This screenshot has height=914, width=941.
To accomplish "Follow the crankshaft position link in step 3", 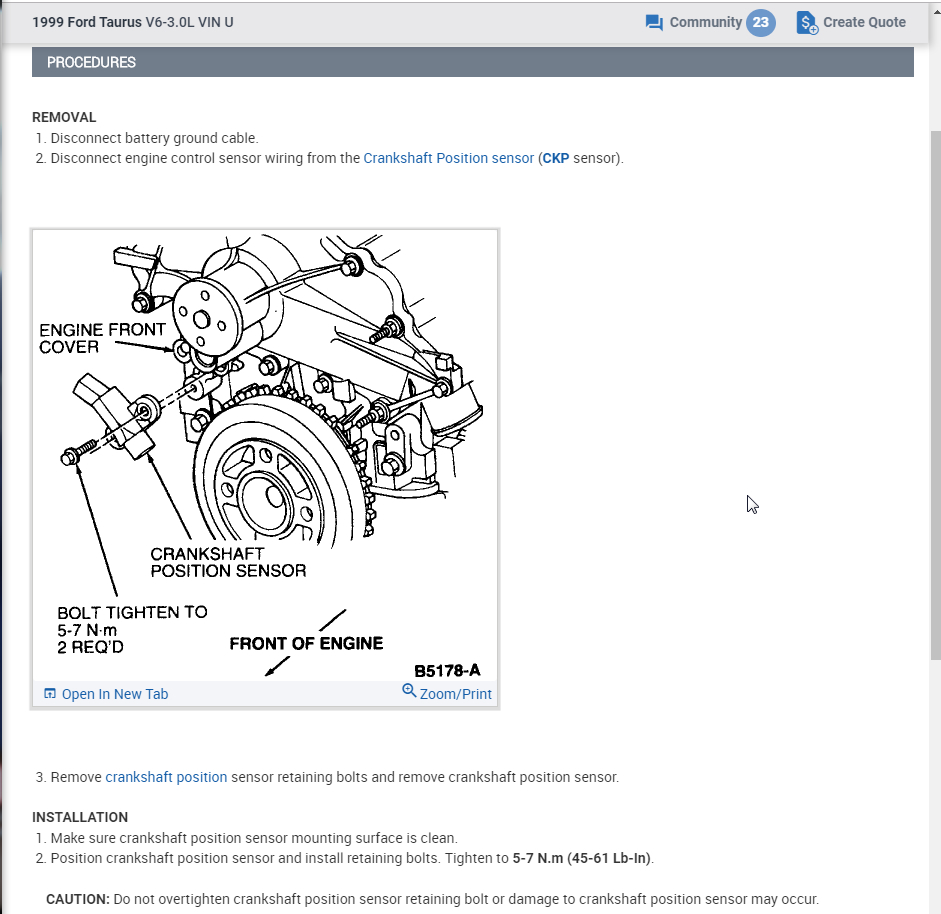I will click(166, 777).
